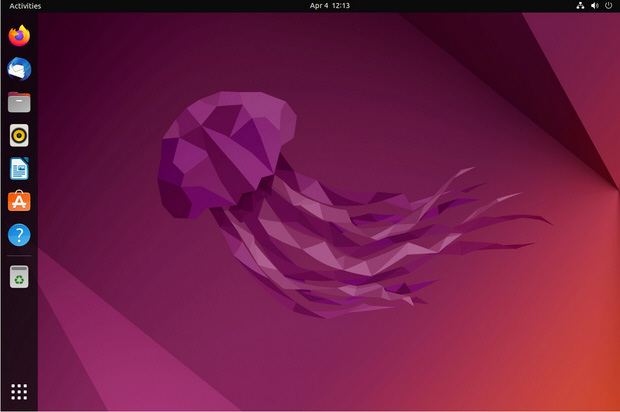Viewport: 620px width, 412px height.
Task: Open the power menu icon
Action: click(x=609, y=6)
